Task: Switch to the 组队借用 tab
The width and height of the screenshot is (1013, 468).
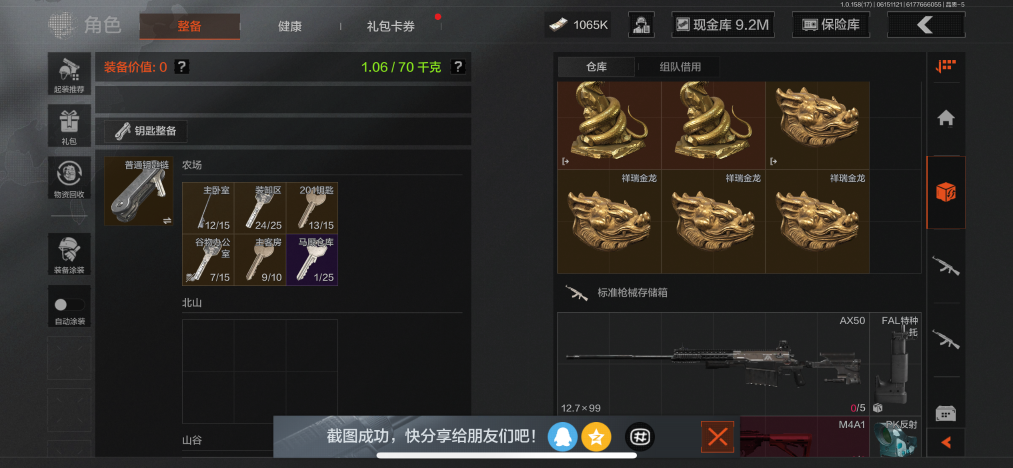Action: coord(680,67)
